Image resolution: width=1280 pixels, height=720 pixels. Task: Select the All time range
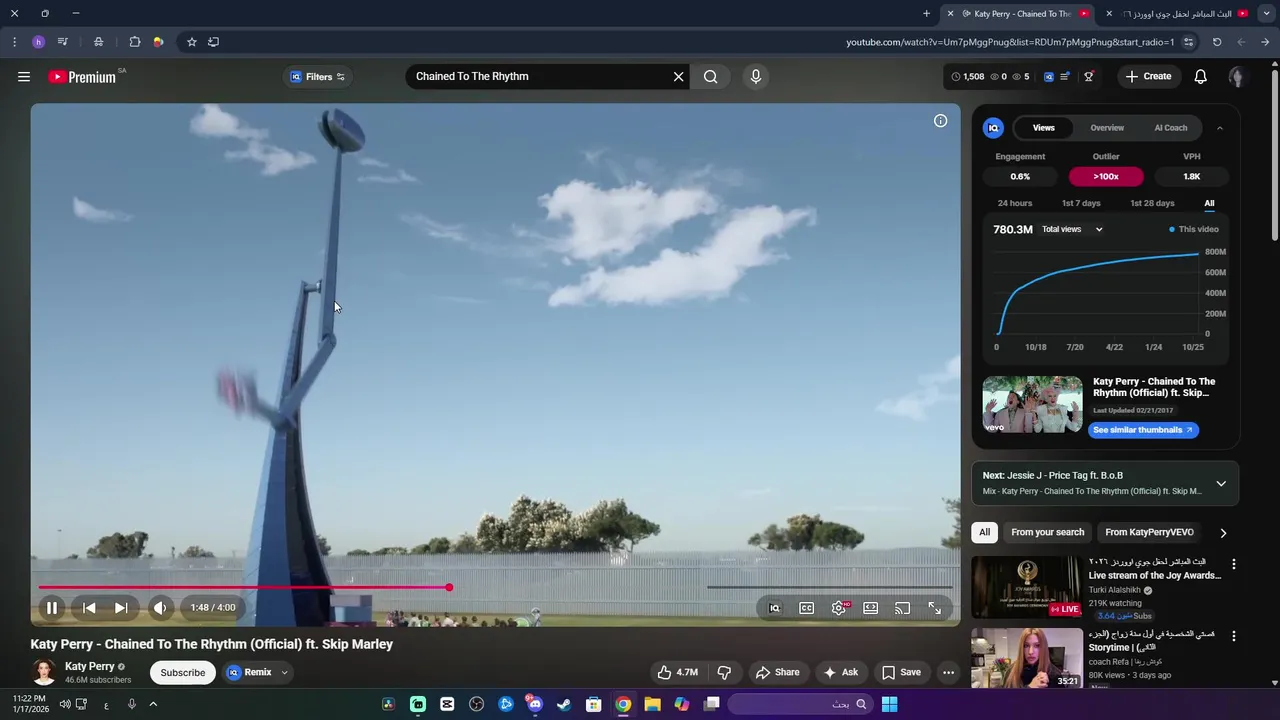click(1209, 203)
